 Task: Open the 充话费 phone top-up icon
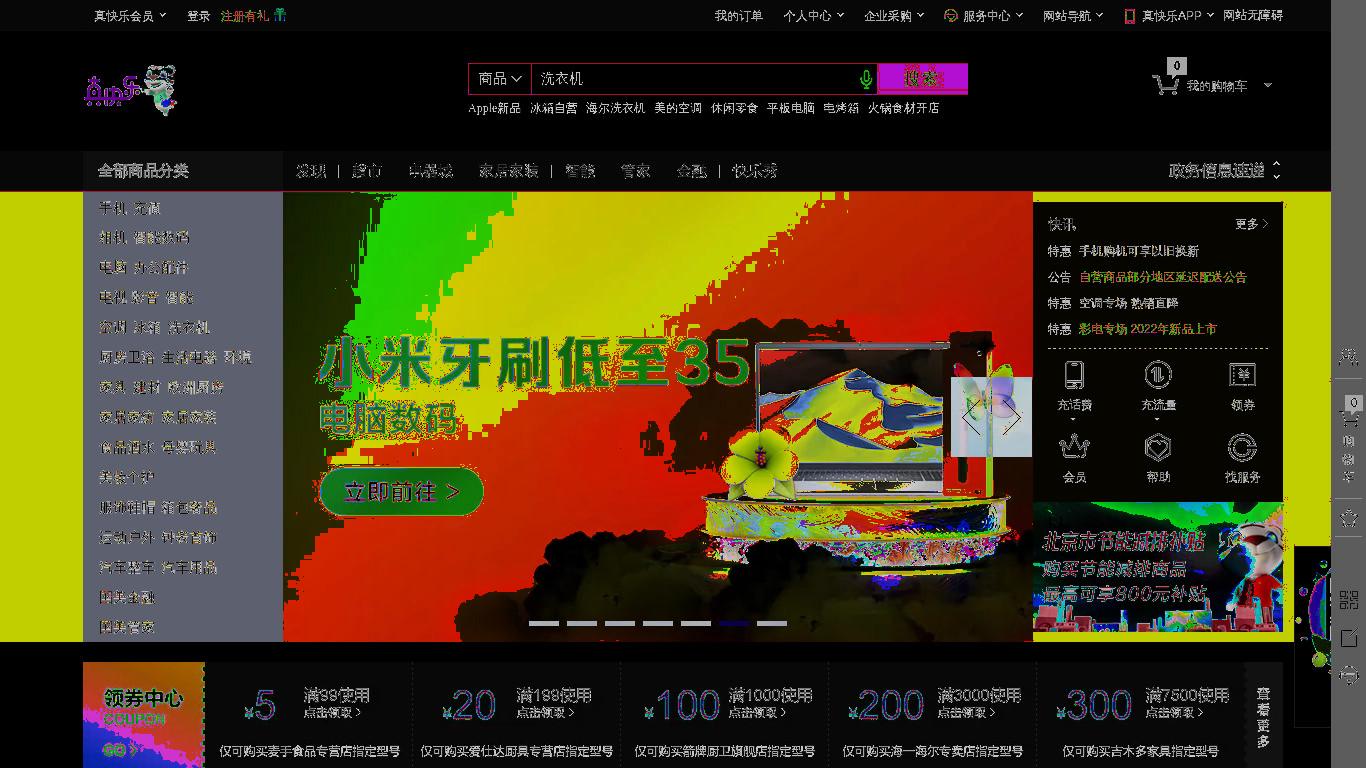pos(1074,375)
